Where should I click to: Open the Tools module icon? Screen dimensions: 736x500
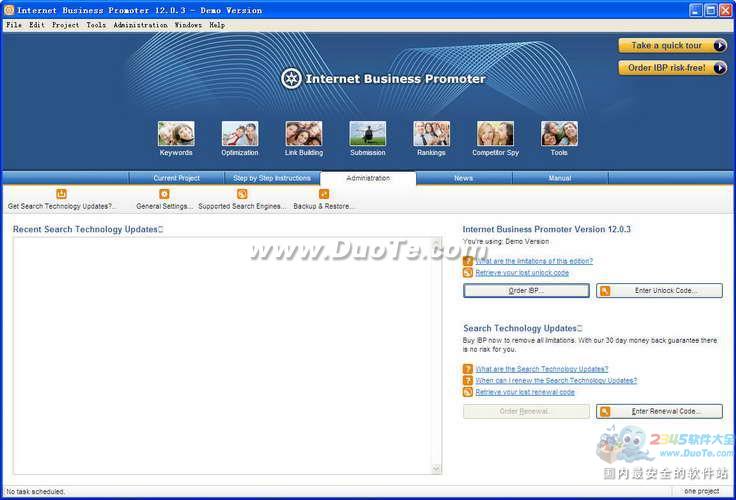coord(559,134)
